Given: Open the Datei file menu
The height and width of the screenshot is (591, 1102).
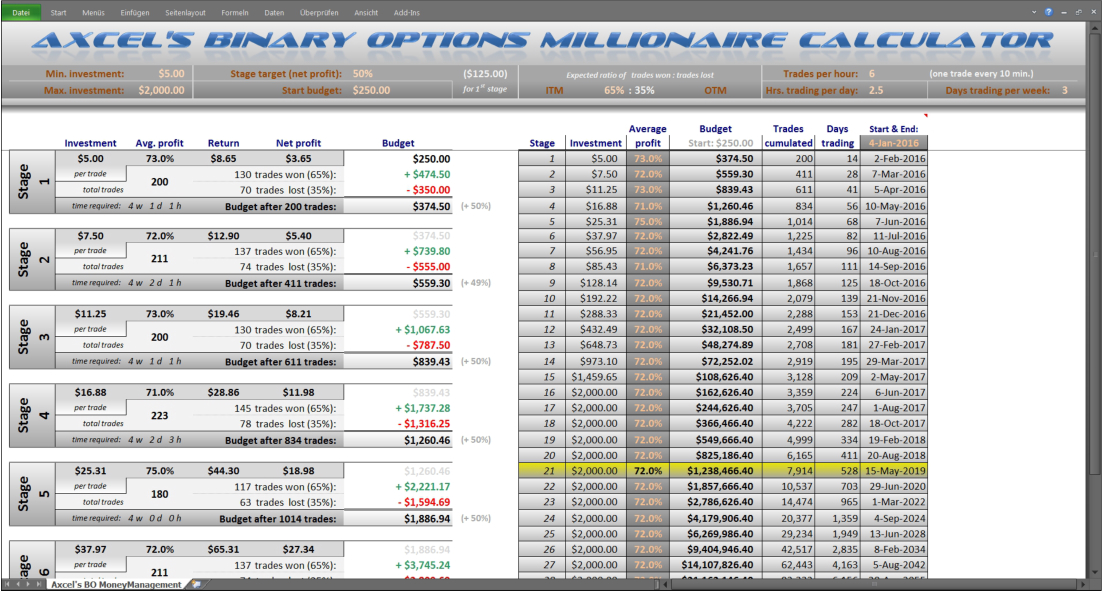Looking at the screenshot, I should (21, 12).
